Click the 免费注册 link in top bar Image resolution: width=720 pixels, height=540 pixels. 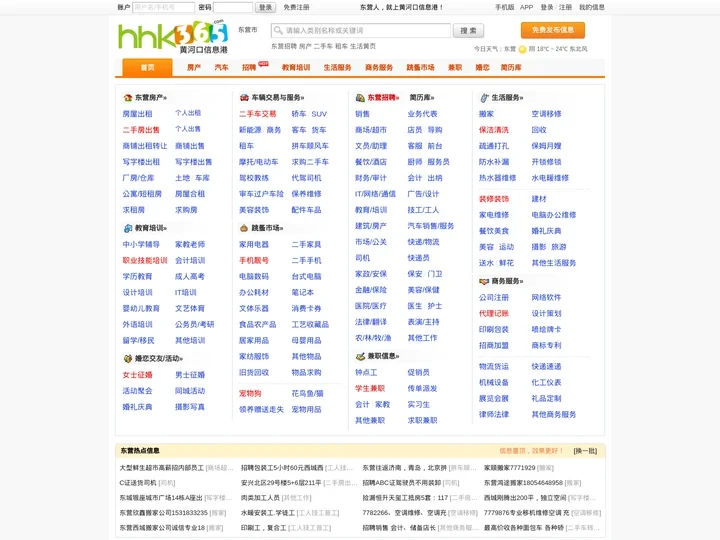pyautogui.click(x=296, y=7)
